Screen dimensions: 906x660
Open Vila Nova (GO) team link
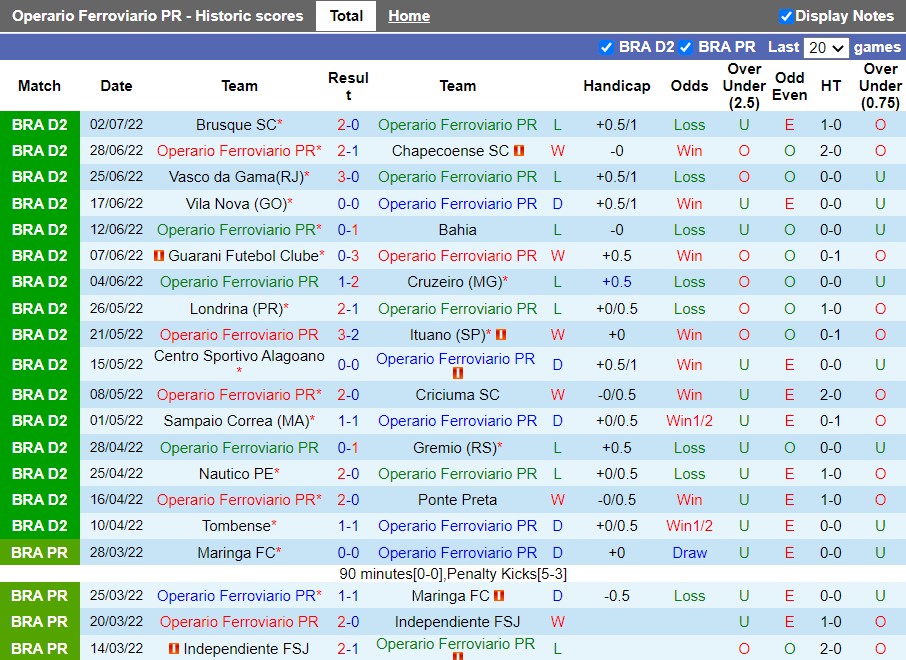236,204
